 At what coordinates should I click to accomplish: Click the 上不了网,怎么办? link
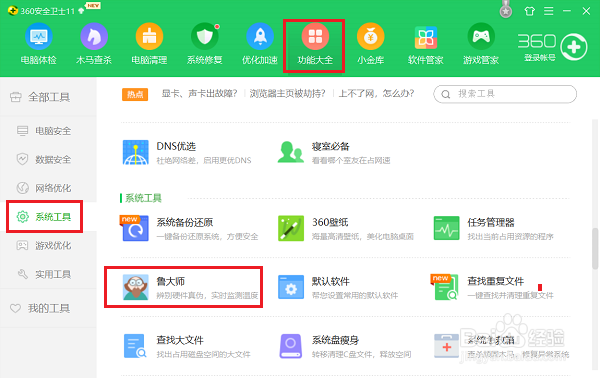(x=377, y=94)
